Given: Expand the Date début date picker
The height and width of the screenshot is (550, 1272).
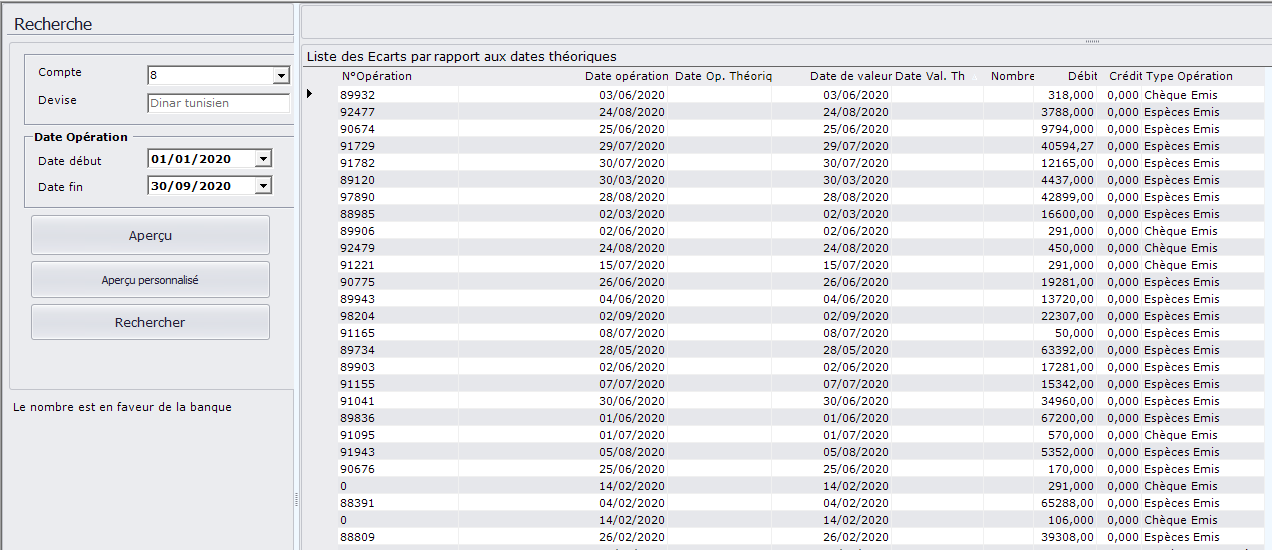Looking at the screenshot, I should [263, 159].
